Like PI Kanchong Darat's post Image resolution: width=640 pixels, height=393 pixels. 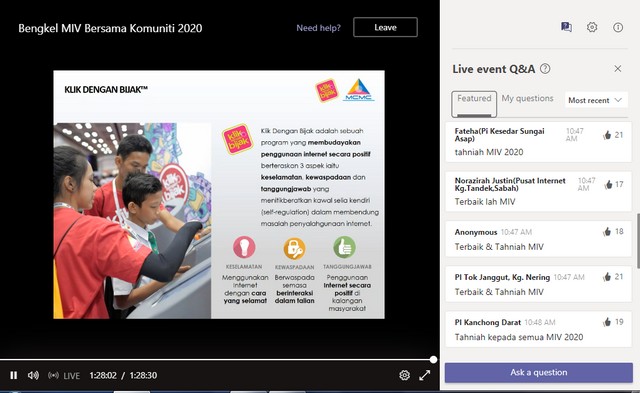(x=607, y=322)
